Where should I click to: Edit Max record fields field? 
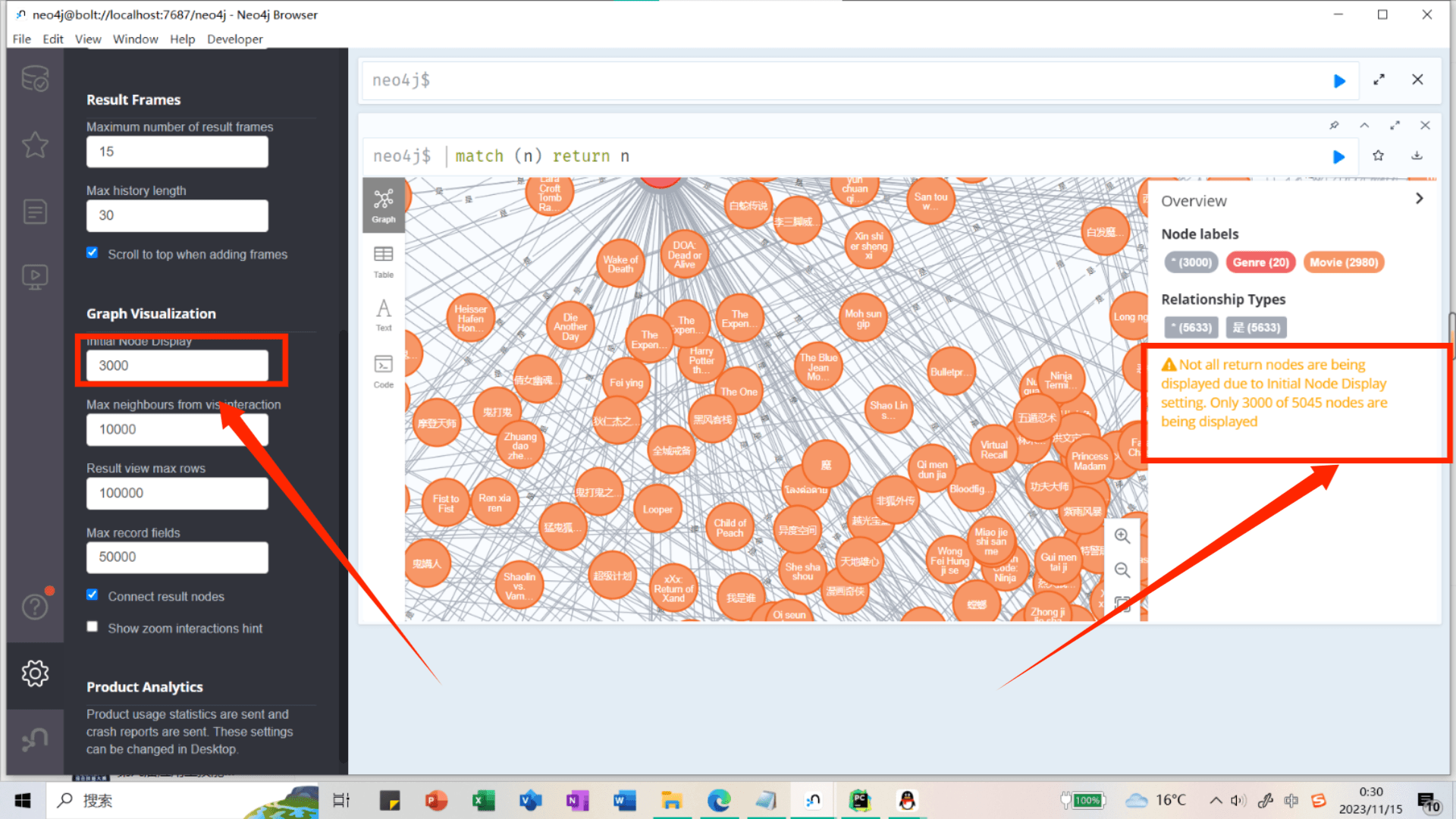177,557
